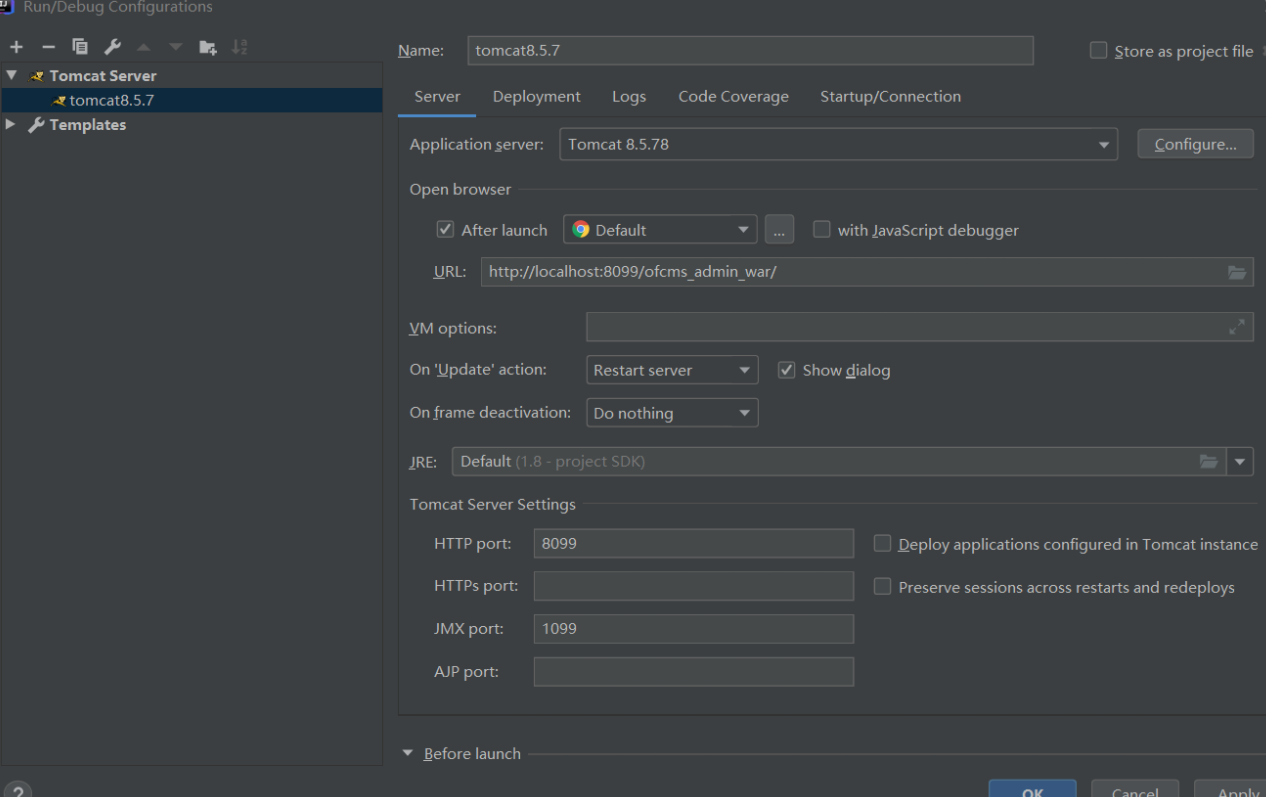Enable Preserve sessions across restarts checkbox

pos(882,587)
